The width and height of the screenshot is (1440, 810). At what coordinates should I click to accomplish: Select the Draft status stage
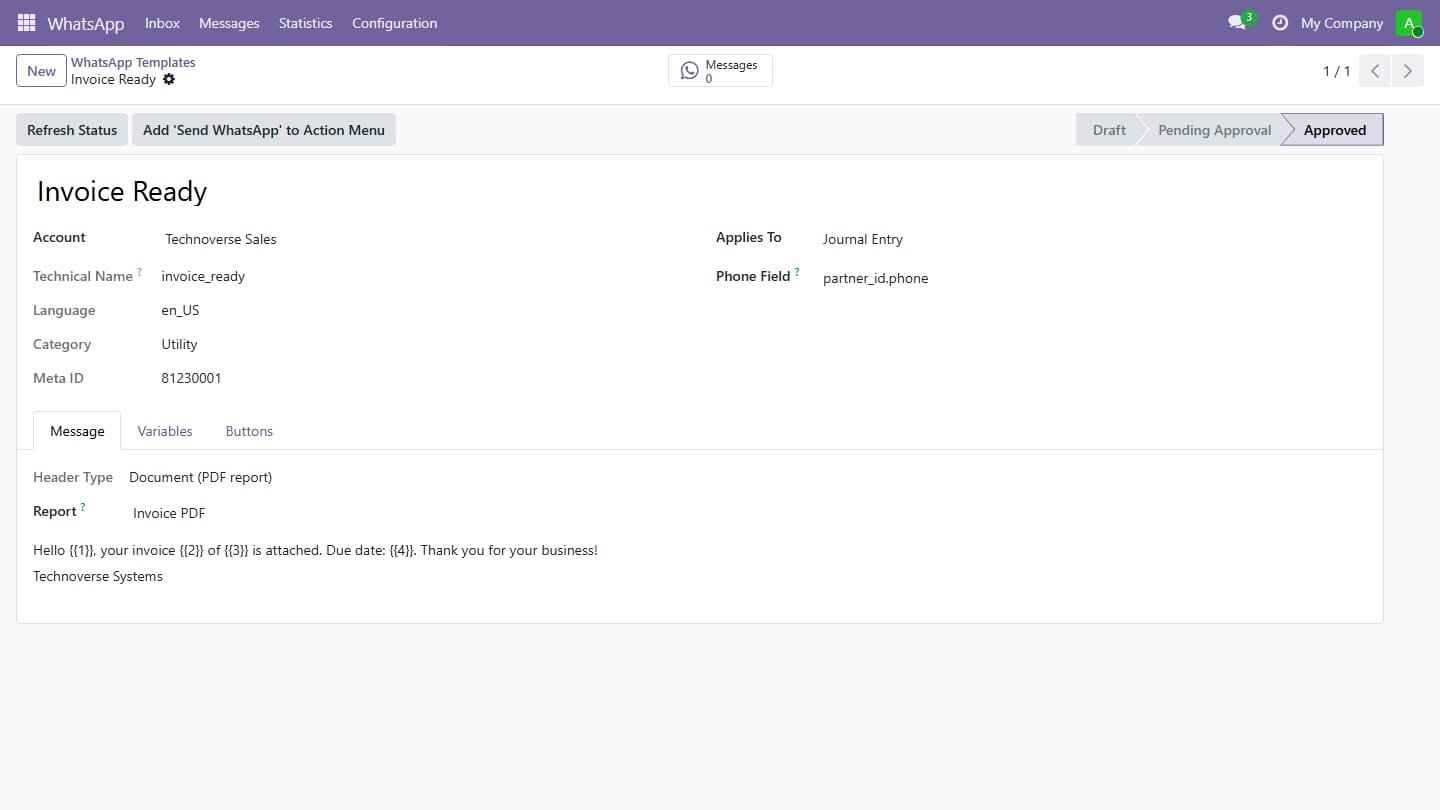click(x=1108, y=130)
